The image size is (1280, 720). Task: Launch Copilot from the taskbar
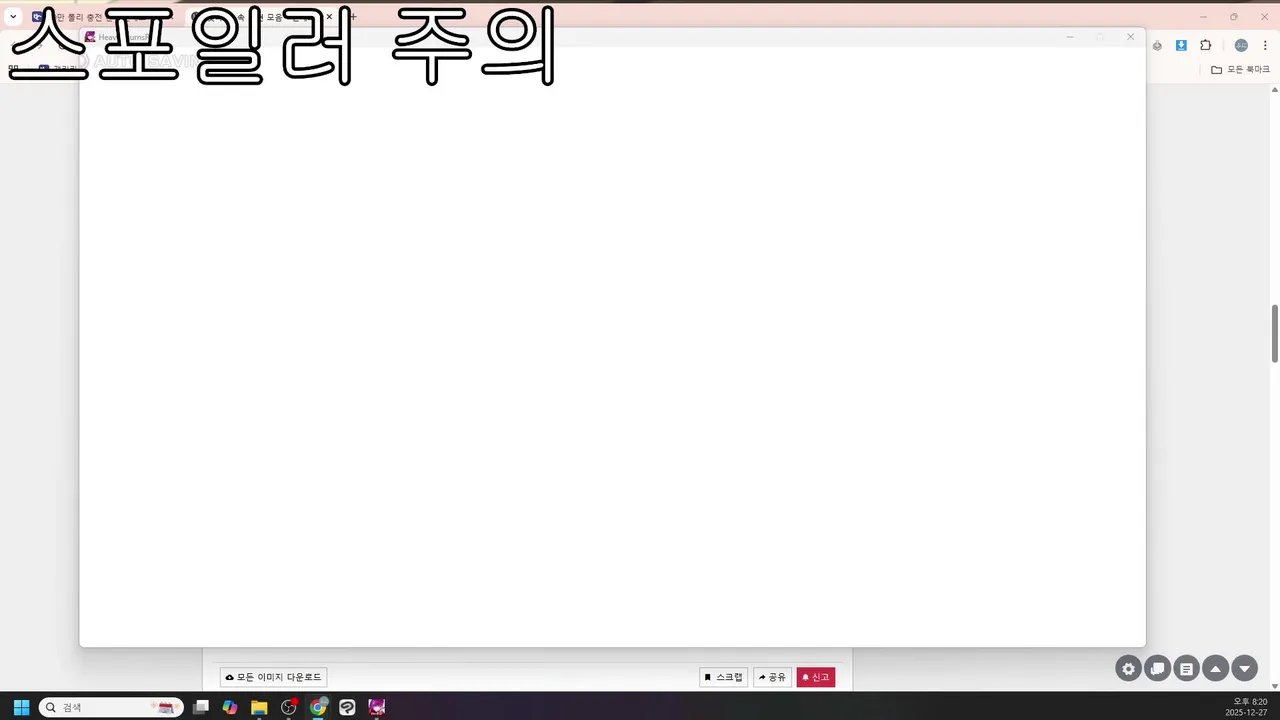coord(230,707)
